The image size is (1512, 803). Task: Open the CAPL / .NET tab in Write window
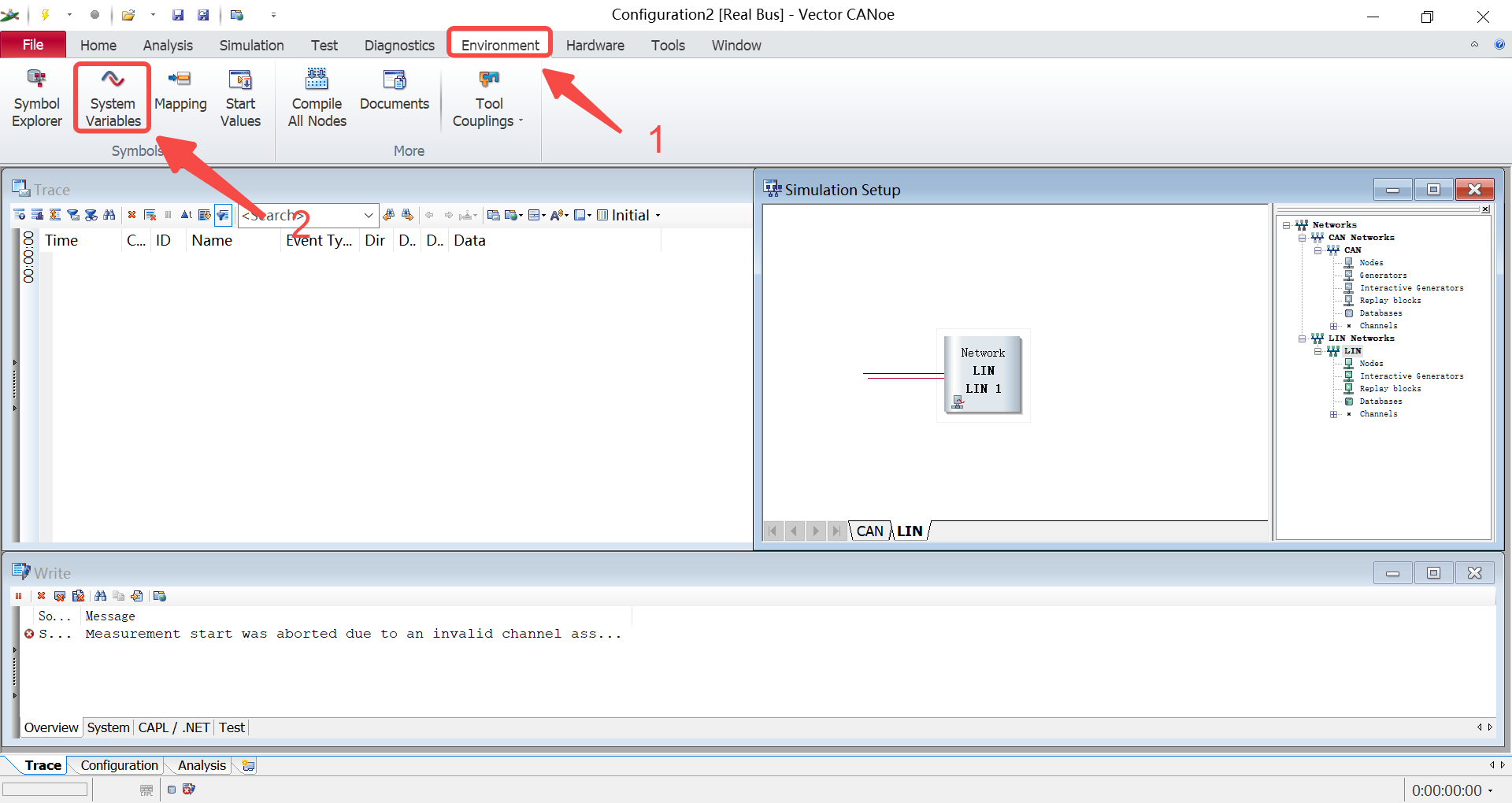174,727
